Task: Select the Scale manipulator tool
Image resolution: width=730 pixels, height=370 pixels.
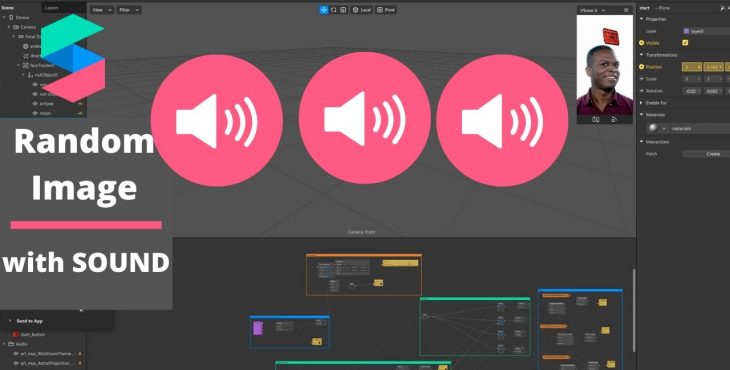Action: click(343, 10)
